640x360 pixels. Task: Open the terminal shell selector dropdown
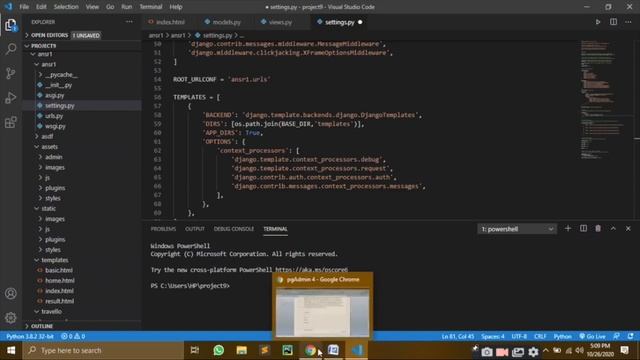point(517,229)
